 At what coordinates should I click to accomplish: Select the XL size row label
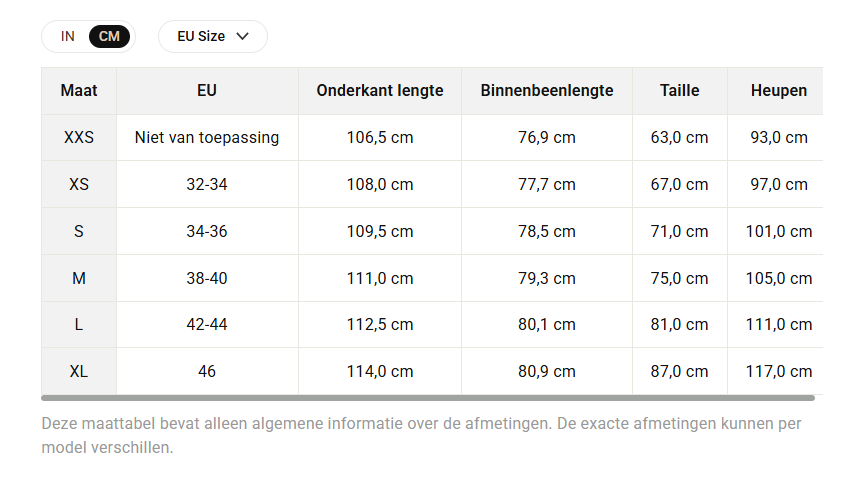[79, 372]
